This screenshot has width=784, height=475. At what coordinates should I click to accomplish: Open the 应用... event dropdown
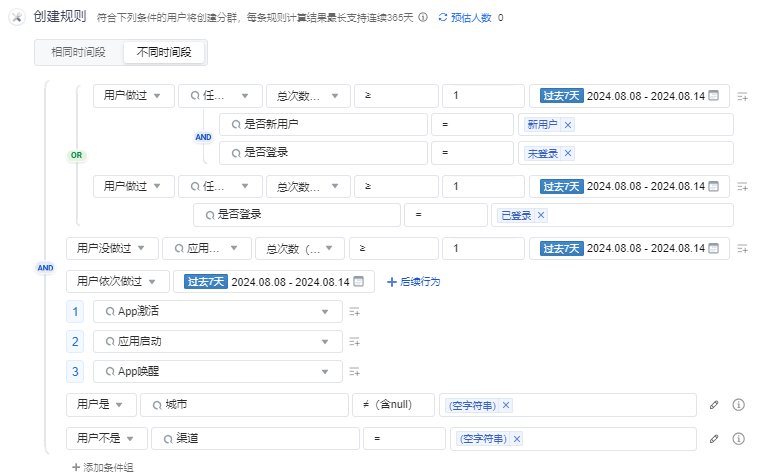tap(206, 248)
